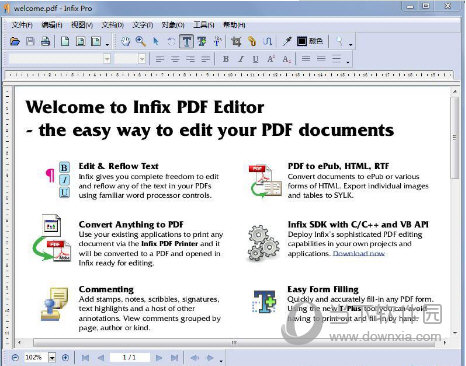Click the next view forward arrow
Viewport: 466px width, 366px height.
point(210,358)
